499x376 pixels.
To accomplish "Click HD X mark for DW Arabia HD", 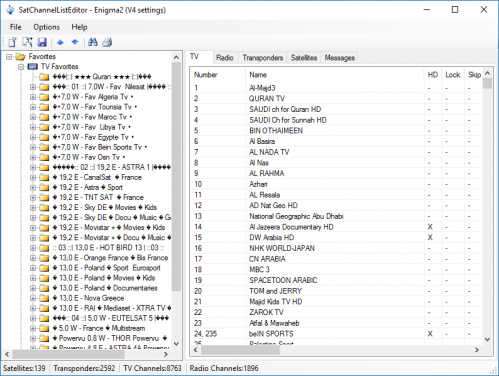I will (x=430, y=238).
